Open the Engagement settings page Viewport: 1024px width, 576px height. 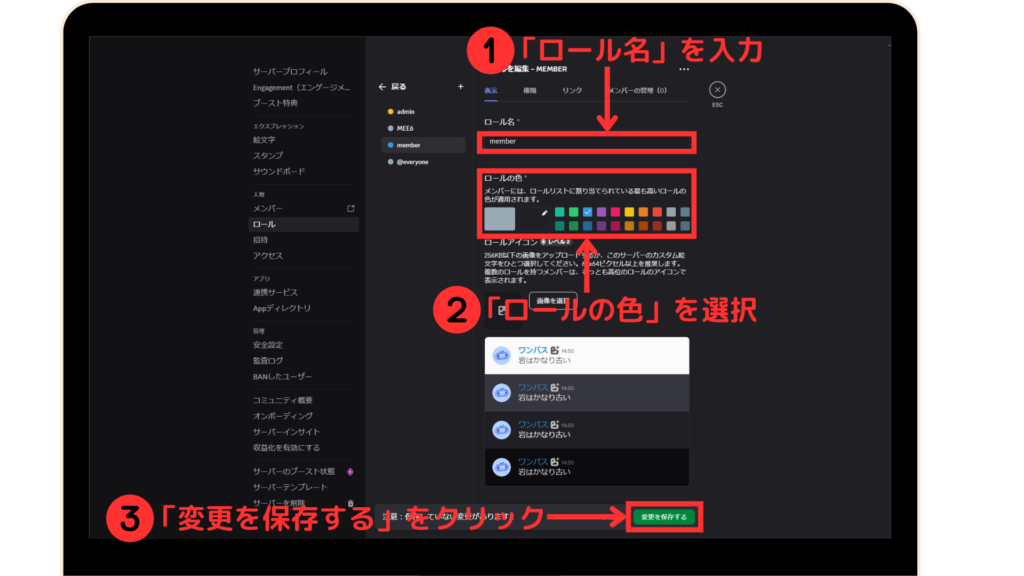point(301,88)
